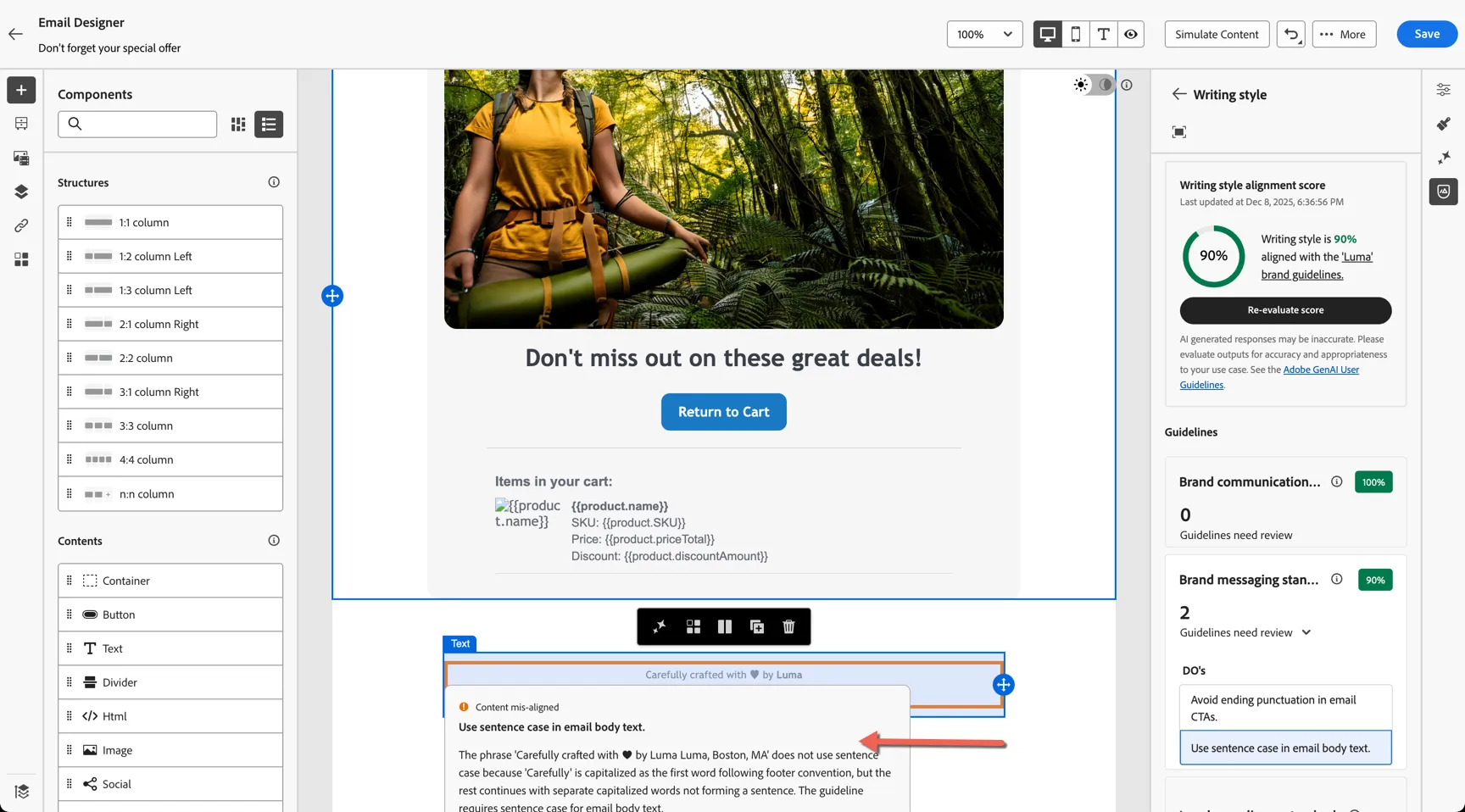Click the 90% writing style score circle

[1213, 256]
